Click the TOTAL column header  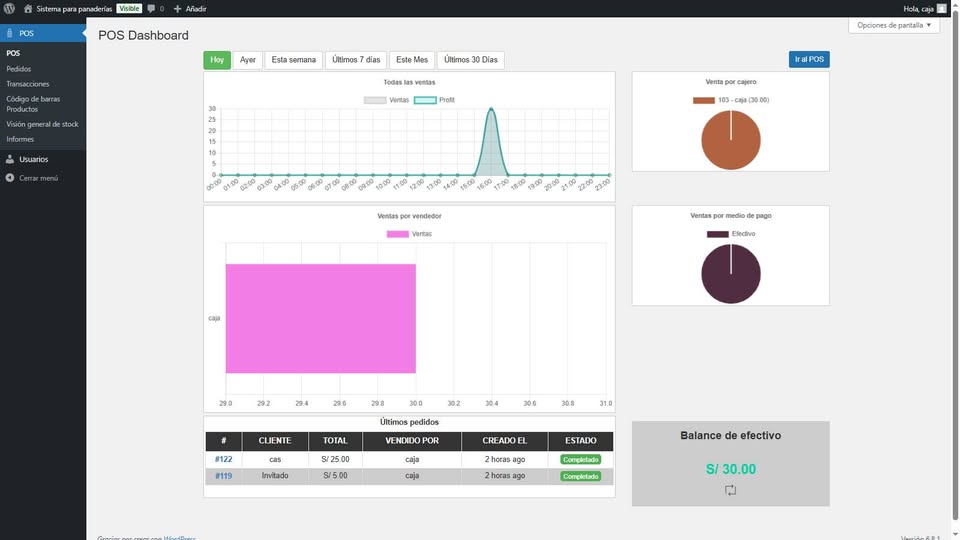335,441
